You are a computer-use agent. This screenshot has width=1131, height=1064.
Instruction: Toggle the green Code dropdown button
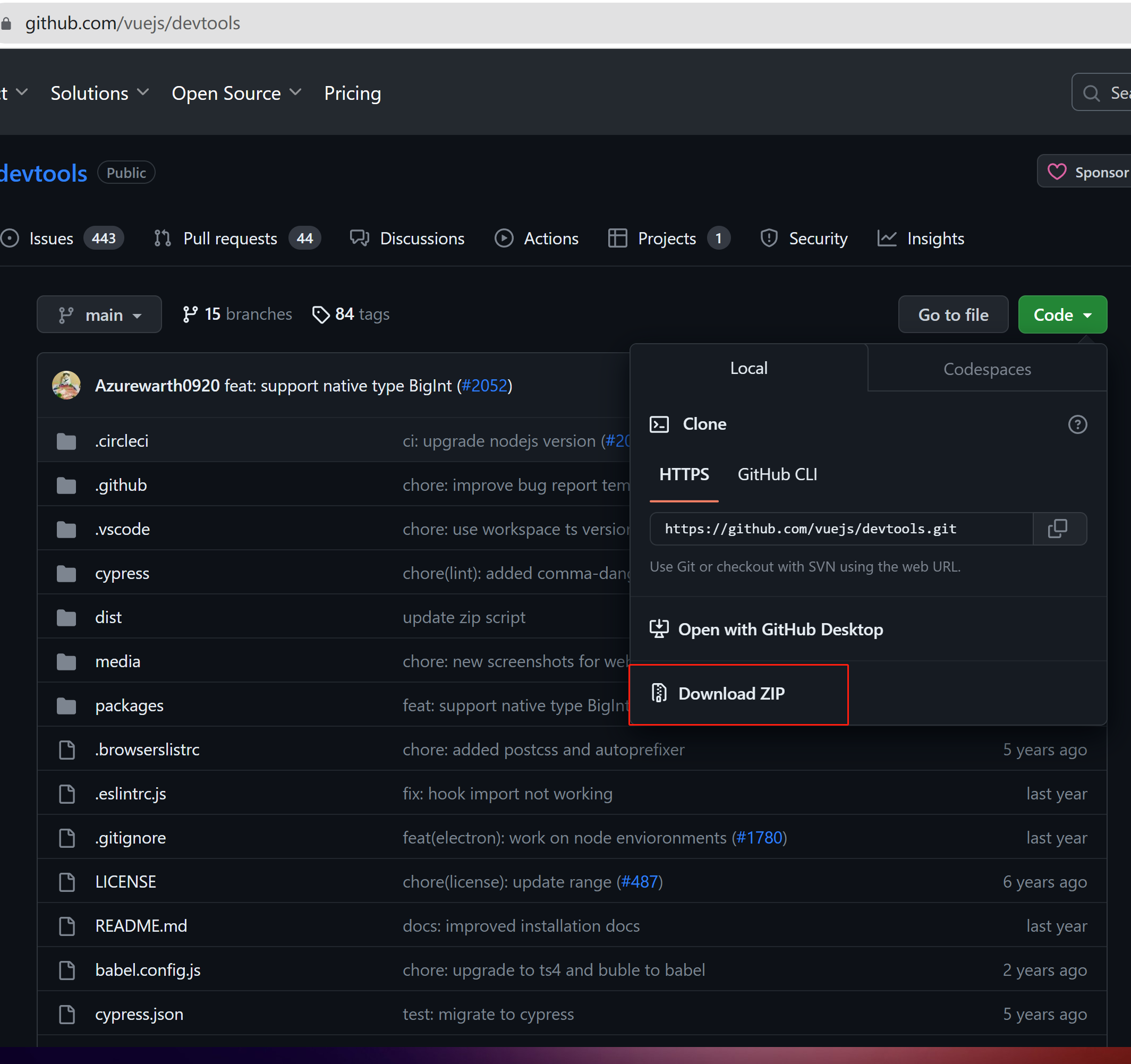(1062, 314)
